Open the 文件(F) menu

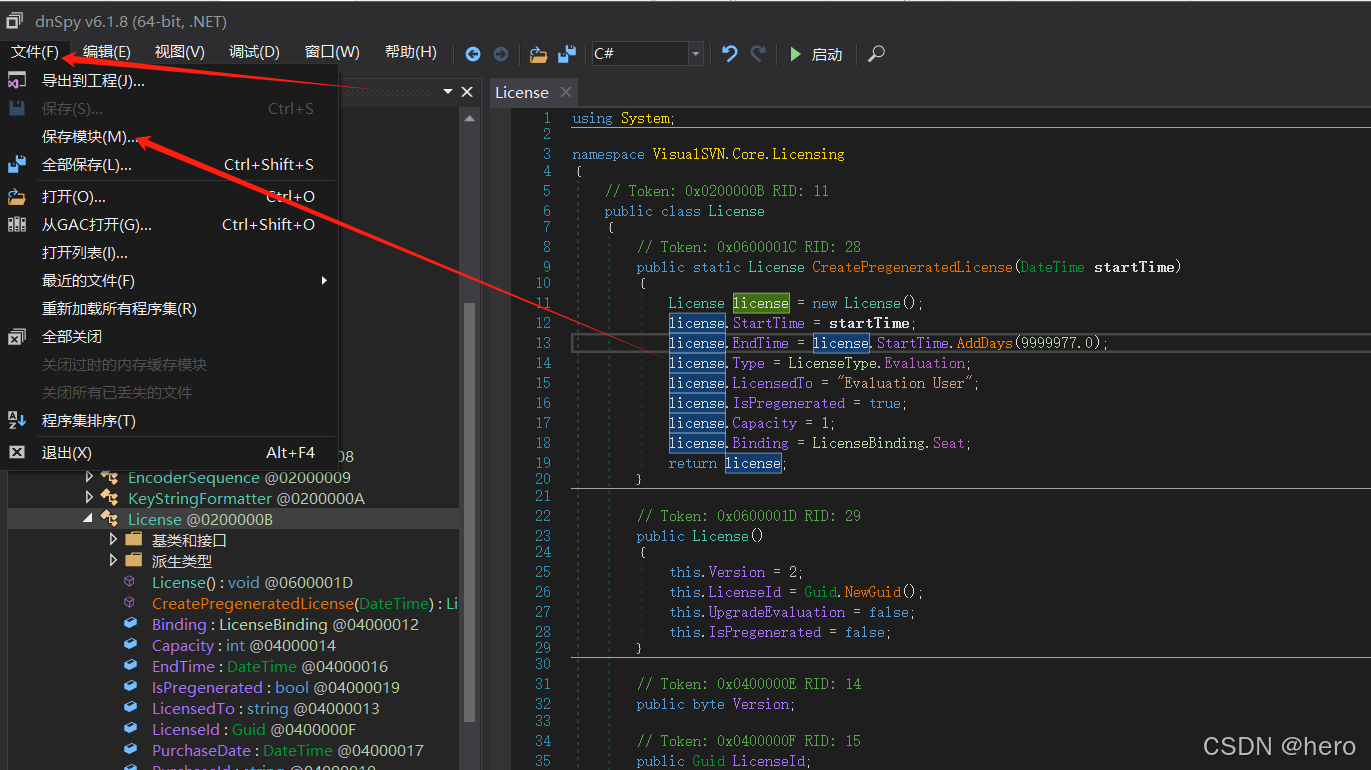pos(35,52)
